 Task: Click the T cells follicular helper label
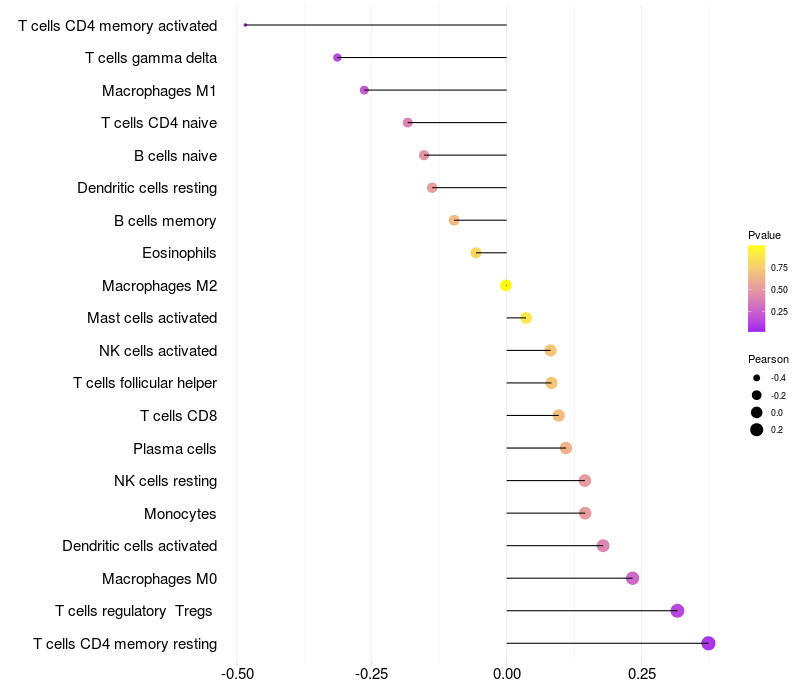click(x=145, y=383)
